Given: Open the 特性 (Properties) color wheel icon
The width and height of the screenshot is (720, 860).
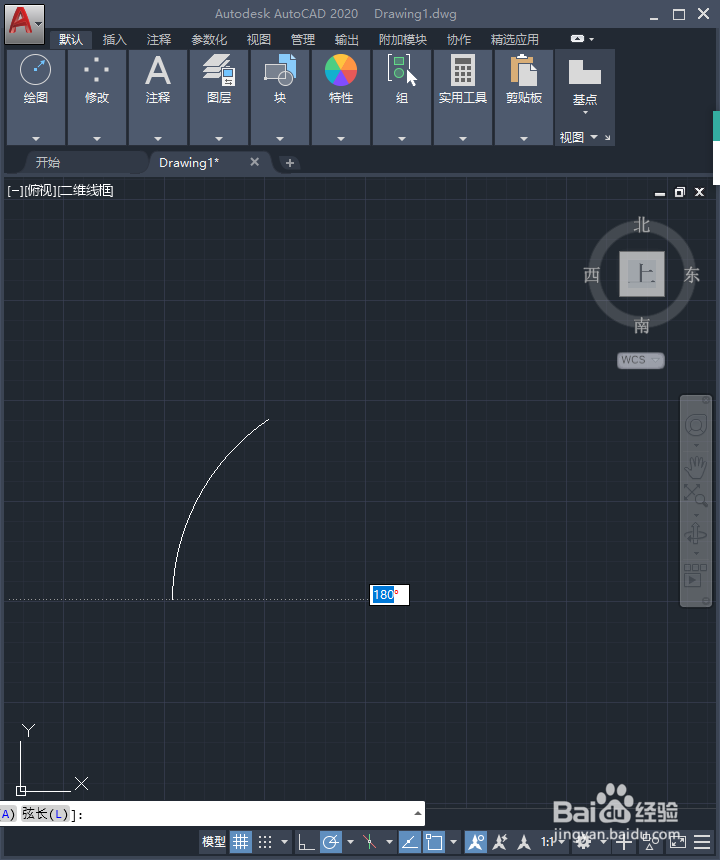Looking at the screenshot, I should click(x=341, y=70).
